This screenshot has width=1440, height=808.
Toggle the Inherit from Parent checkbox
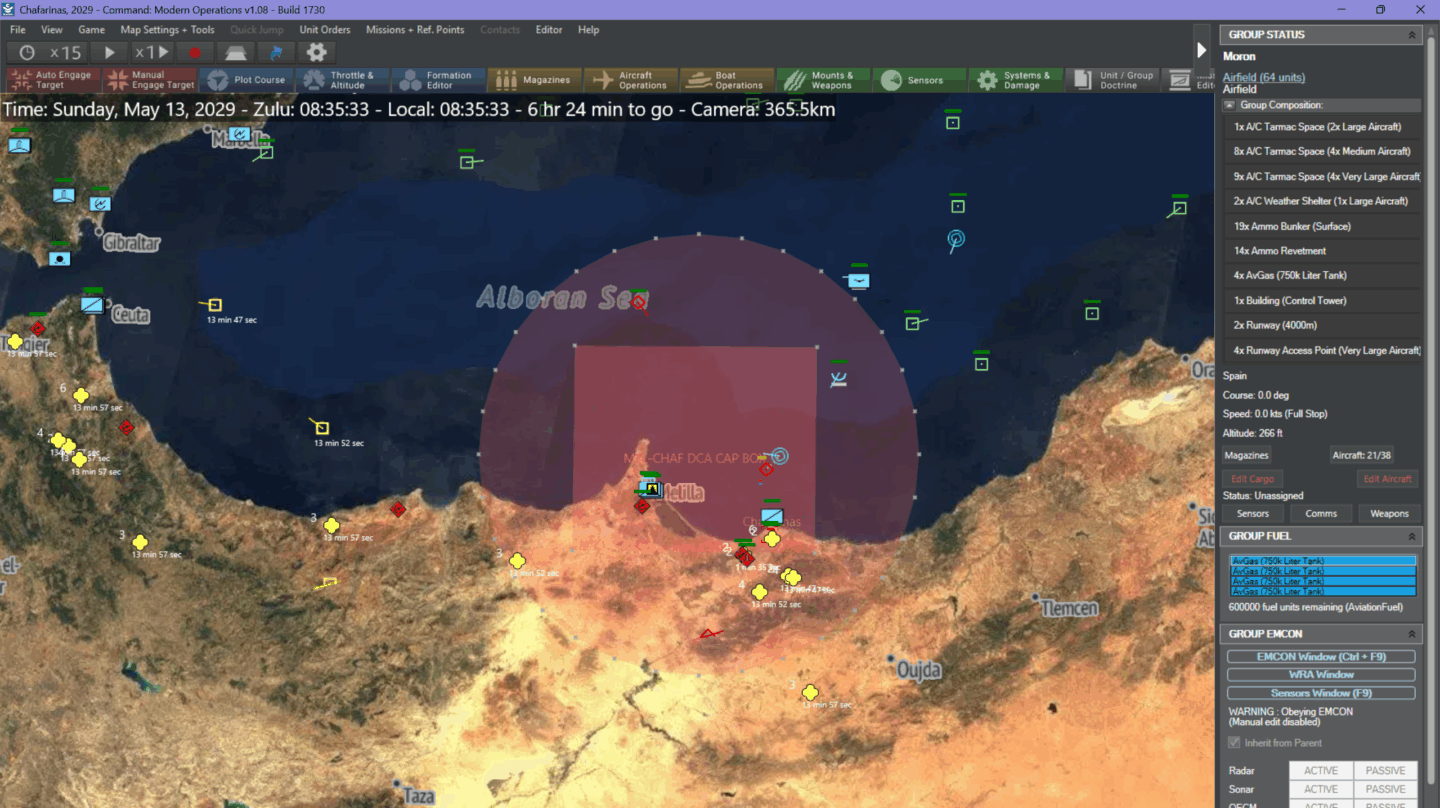(1234, 743)
